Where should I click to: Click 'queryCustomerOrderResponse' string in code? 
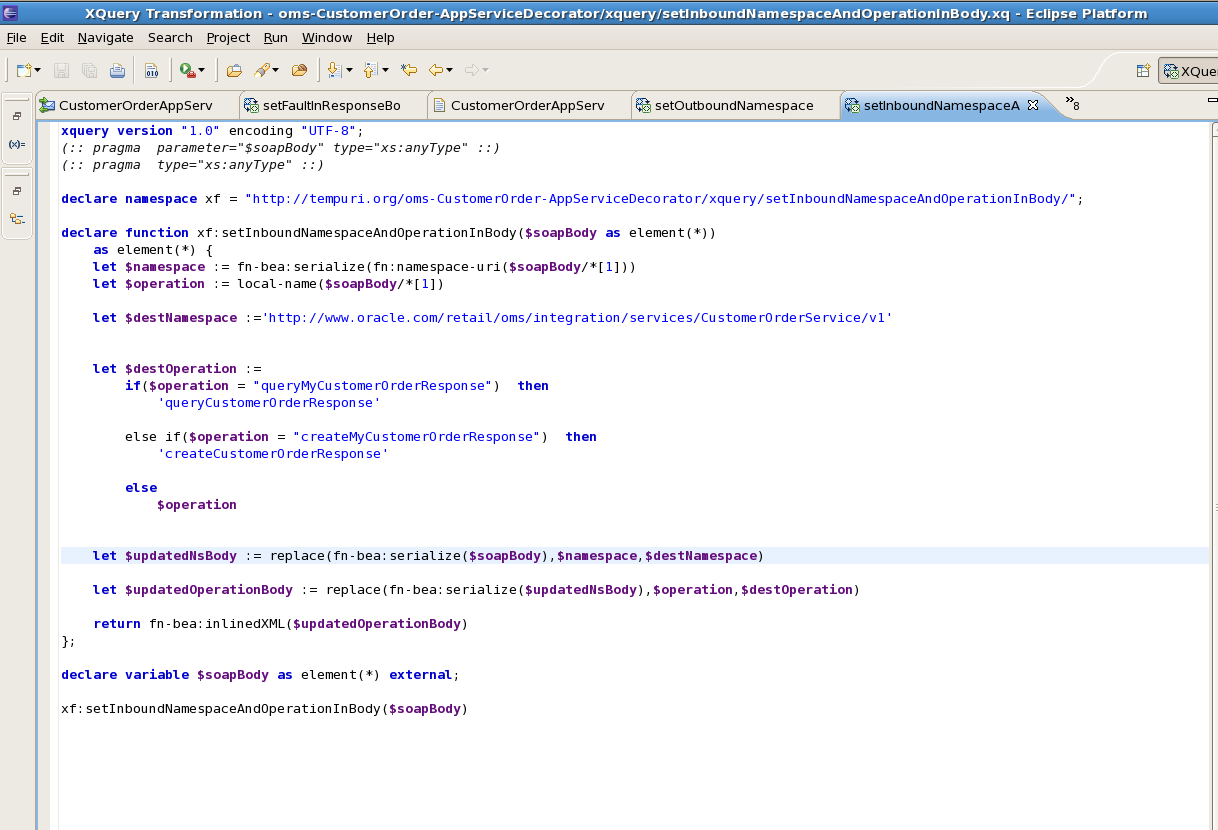click(x=269, y=402)
